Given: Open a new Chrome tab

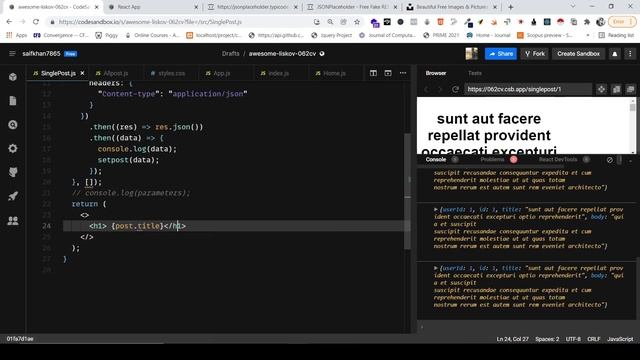Looking at the screenshot, I should [x=511, y=7].
